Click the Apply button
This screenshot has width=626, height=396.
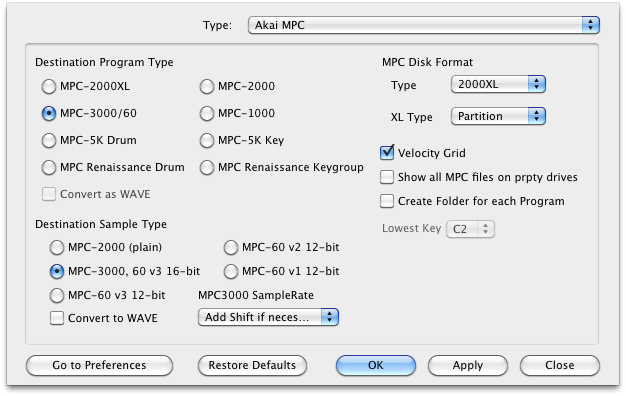pyautogui.click(x=468, y=365)
